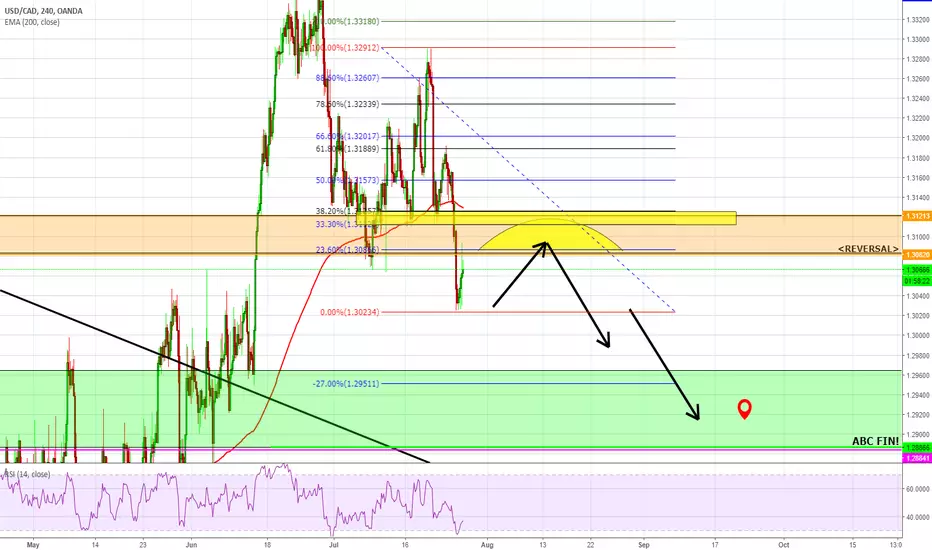Image resolution: width=932 pixels, height=550 pixels.
Task: Click the 61.80%(1.31889) Fibonacci label
Action: [x=347, y=149]
